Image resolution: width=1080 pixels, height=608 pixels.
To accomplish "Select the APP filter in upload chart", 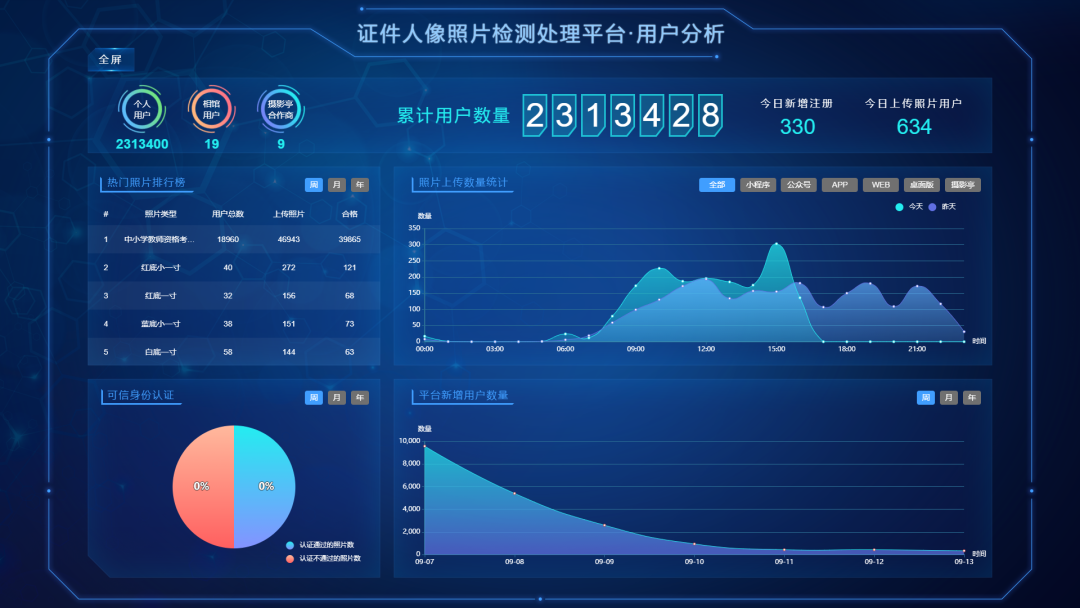I will 840,185.
